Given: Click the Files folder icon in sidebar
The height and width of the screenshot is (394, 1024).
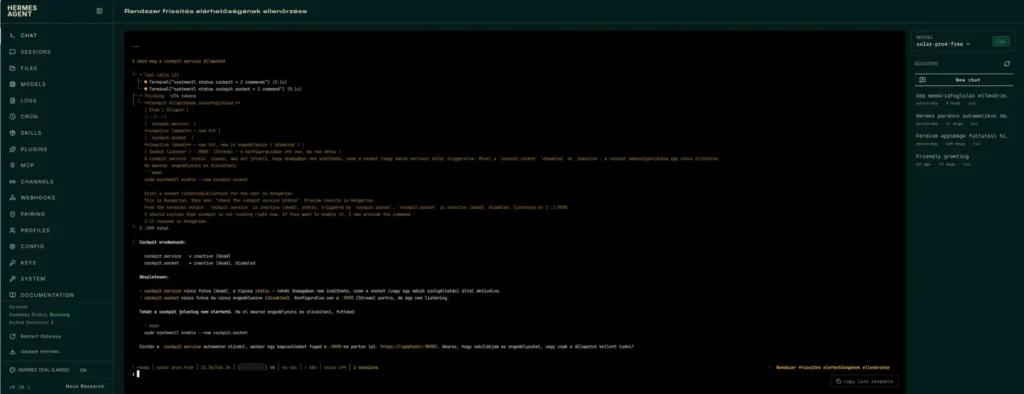Looking at the screenshot, I should pyautogui.click(x=12, y=68).
